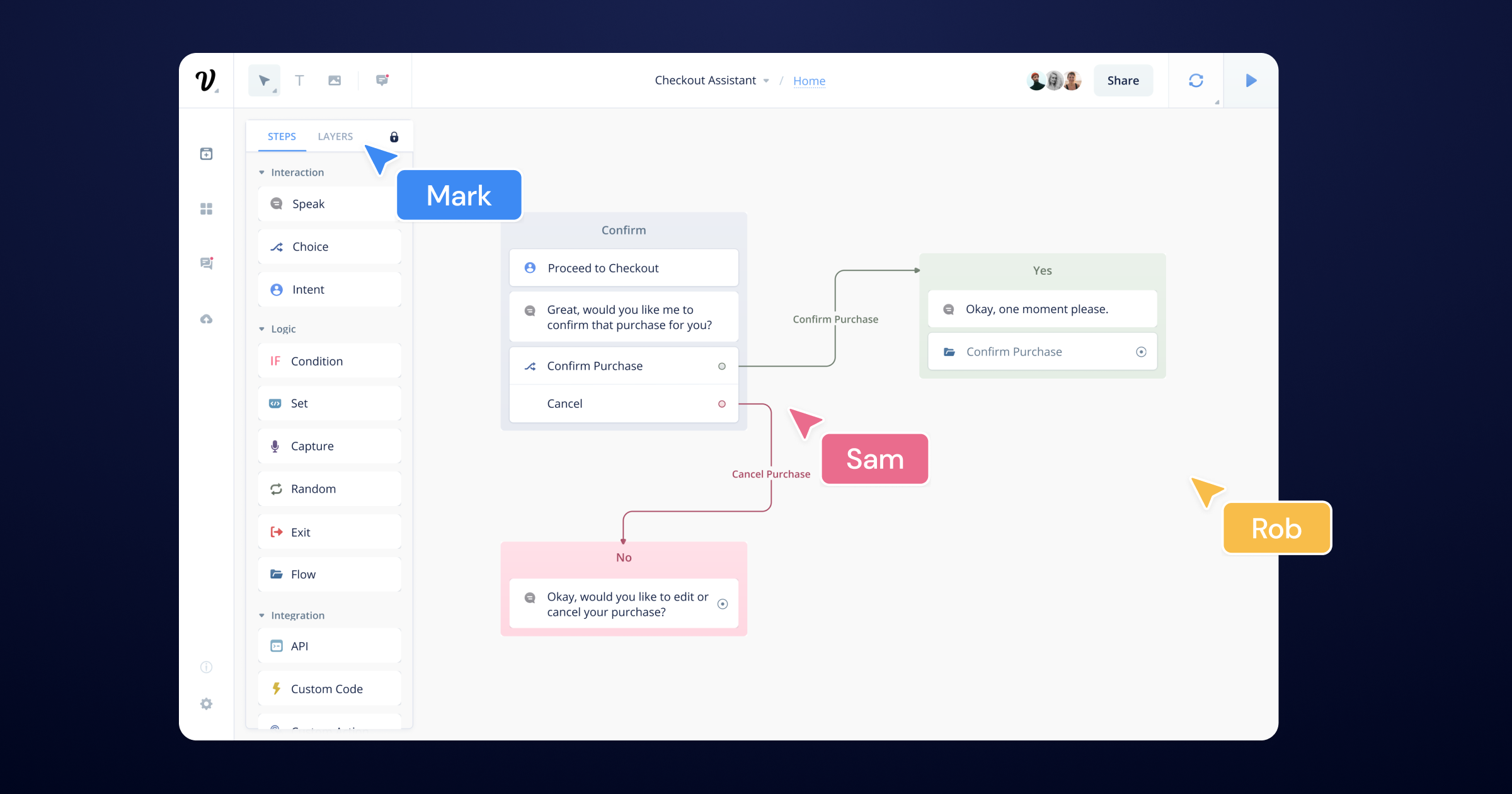Screen dimensions: 1512x794
Task: Click Cancel choice's red output port
Action: [x=722, y=404]
